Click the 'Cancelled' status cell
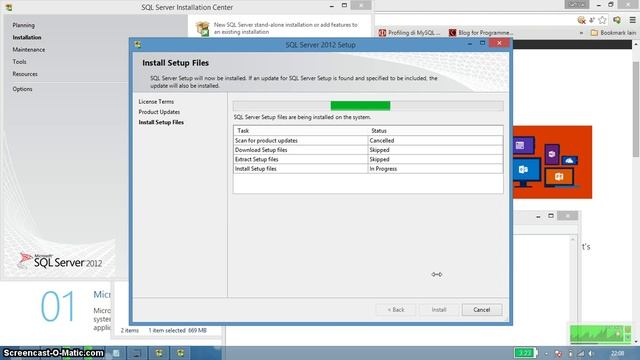 436,140
